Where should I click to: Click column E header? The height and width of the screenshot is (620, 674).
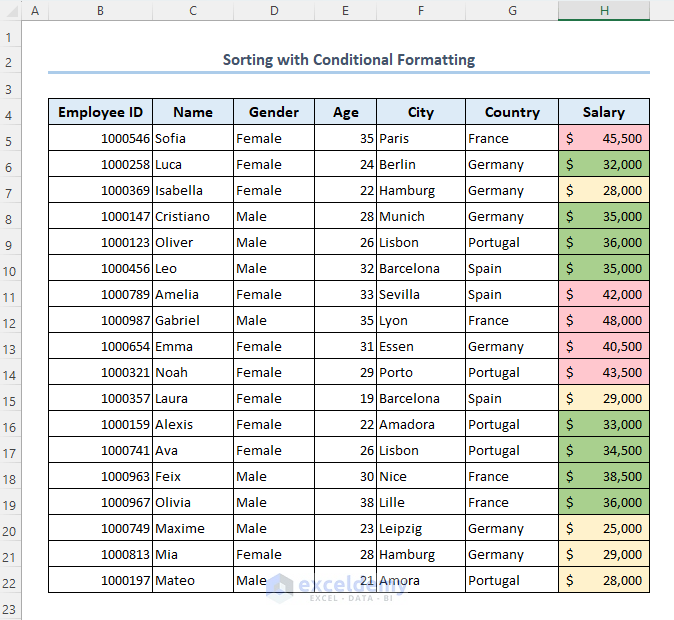(345, 10)
